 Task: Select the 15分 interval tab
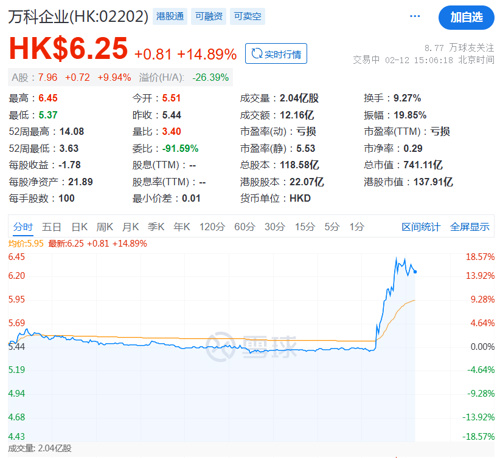click(x=305, y=227)
